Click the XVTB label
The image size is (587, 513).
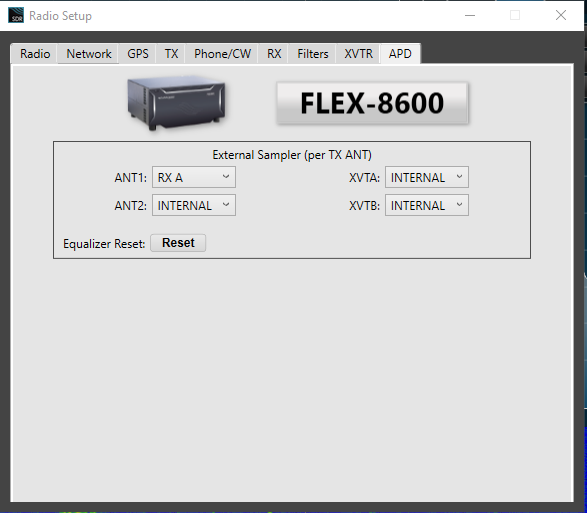coord(364,206)
